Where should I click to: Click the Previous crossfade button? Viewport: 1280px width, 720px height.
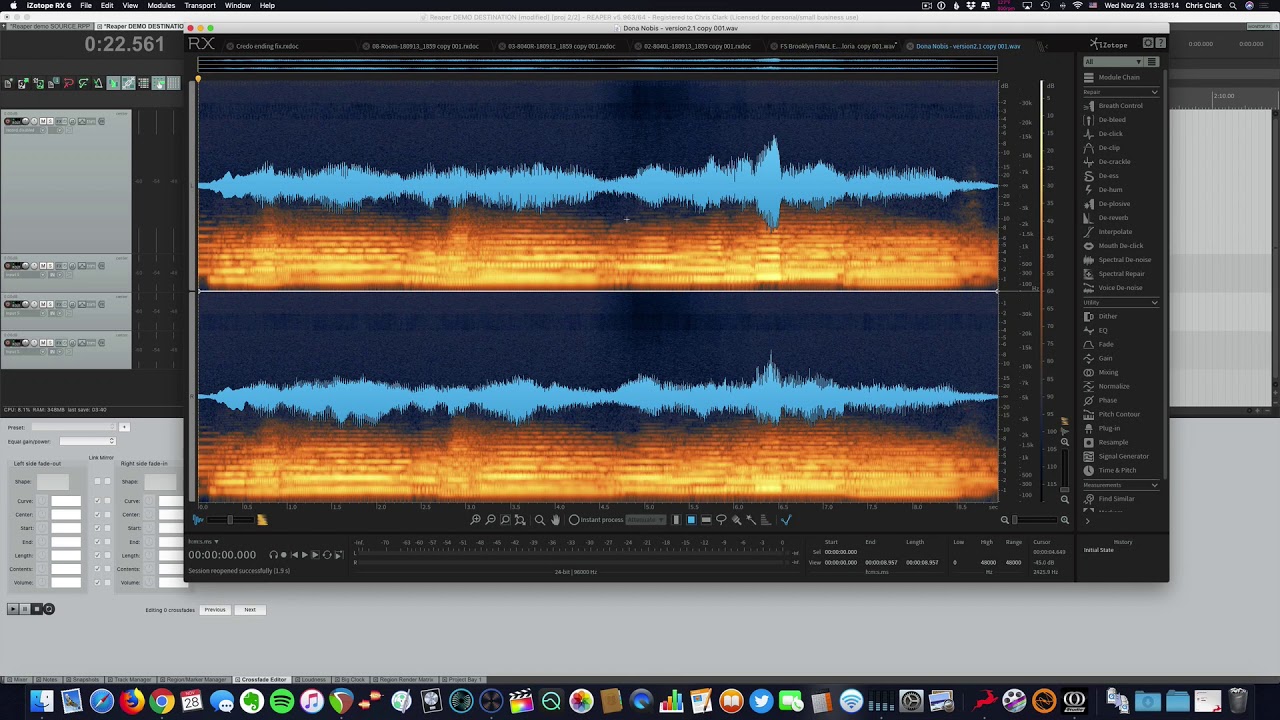pyautogui.click(x=215, y=609)
